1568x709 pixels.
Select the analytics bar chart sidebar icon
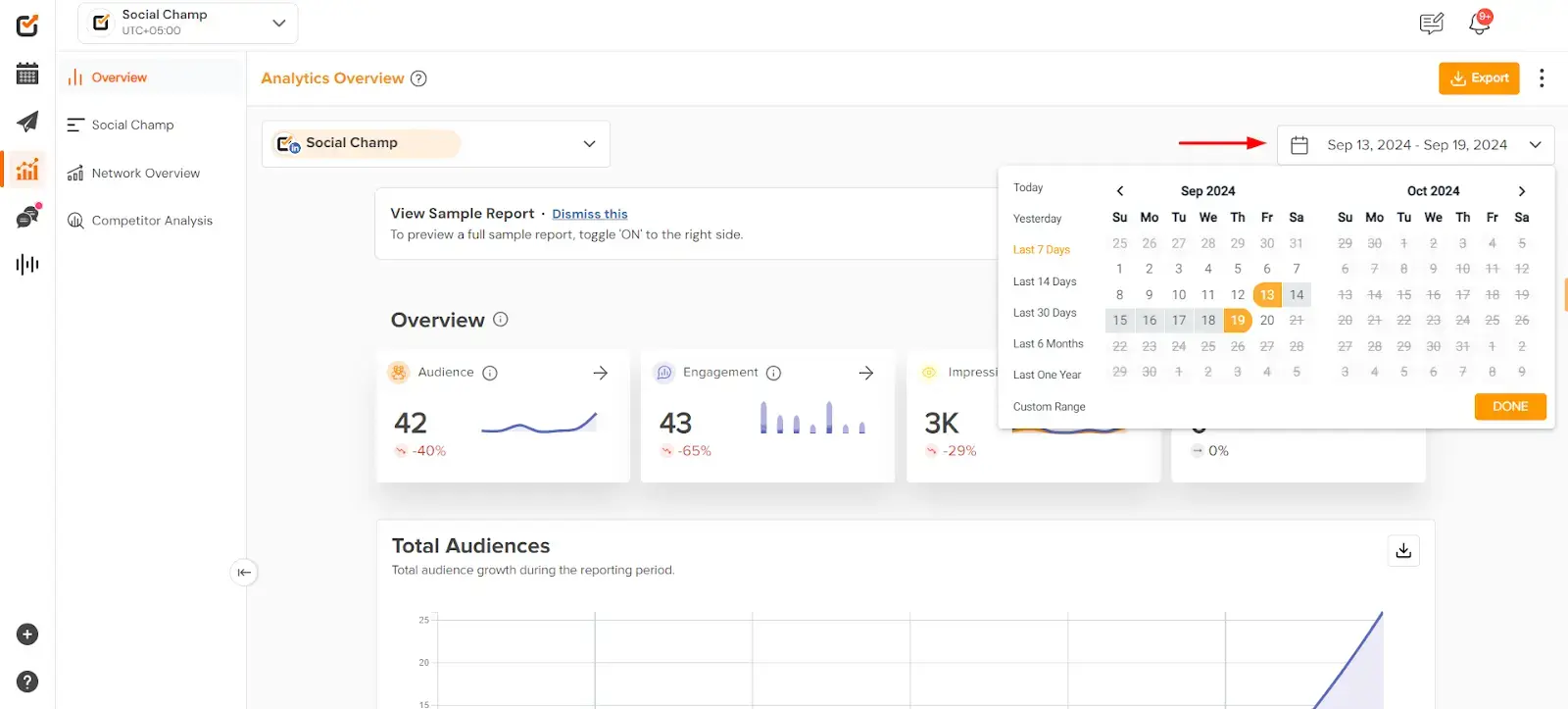(27, 169)
